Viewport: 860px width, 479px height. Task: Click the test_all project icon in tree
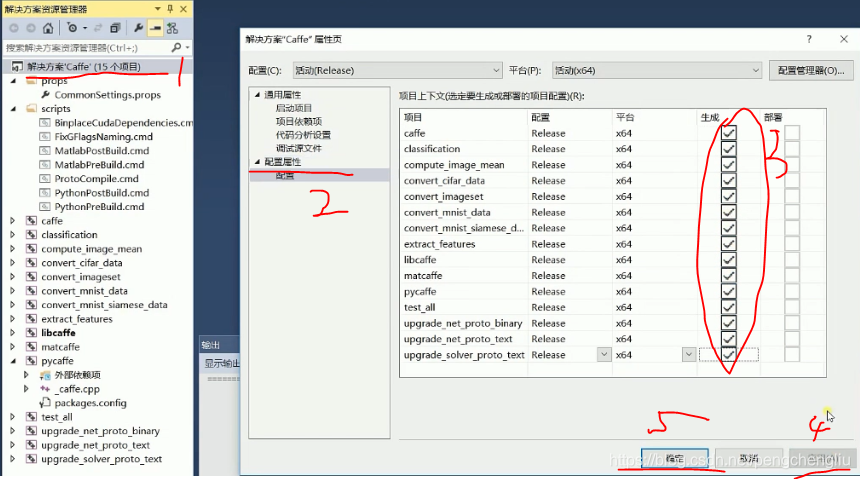32,417
